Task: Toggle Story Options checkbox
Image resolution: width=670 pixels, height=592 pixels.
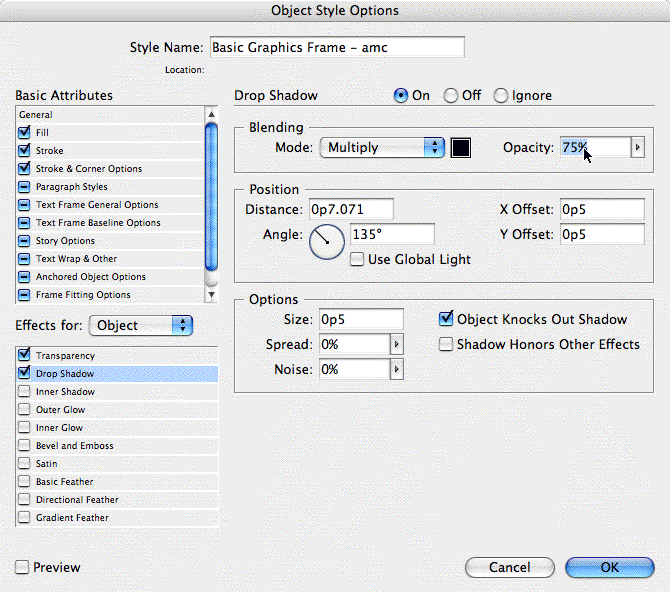Action: [x=24, y=241]
